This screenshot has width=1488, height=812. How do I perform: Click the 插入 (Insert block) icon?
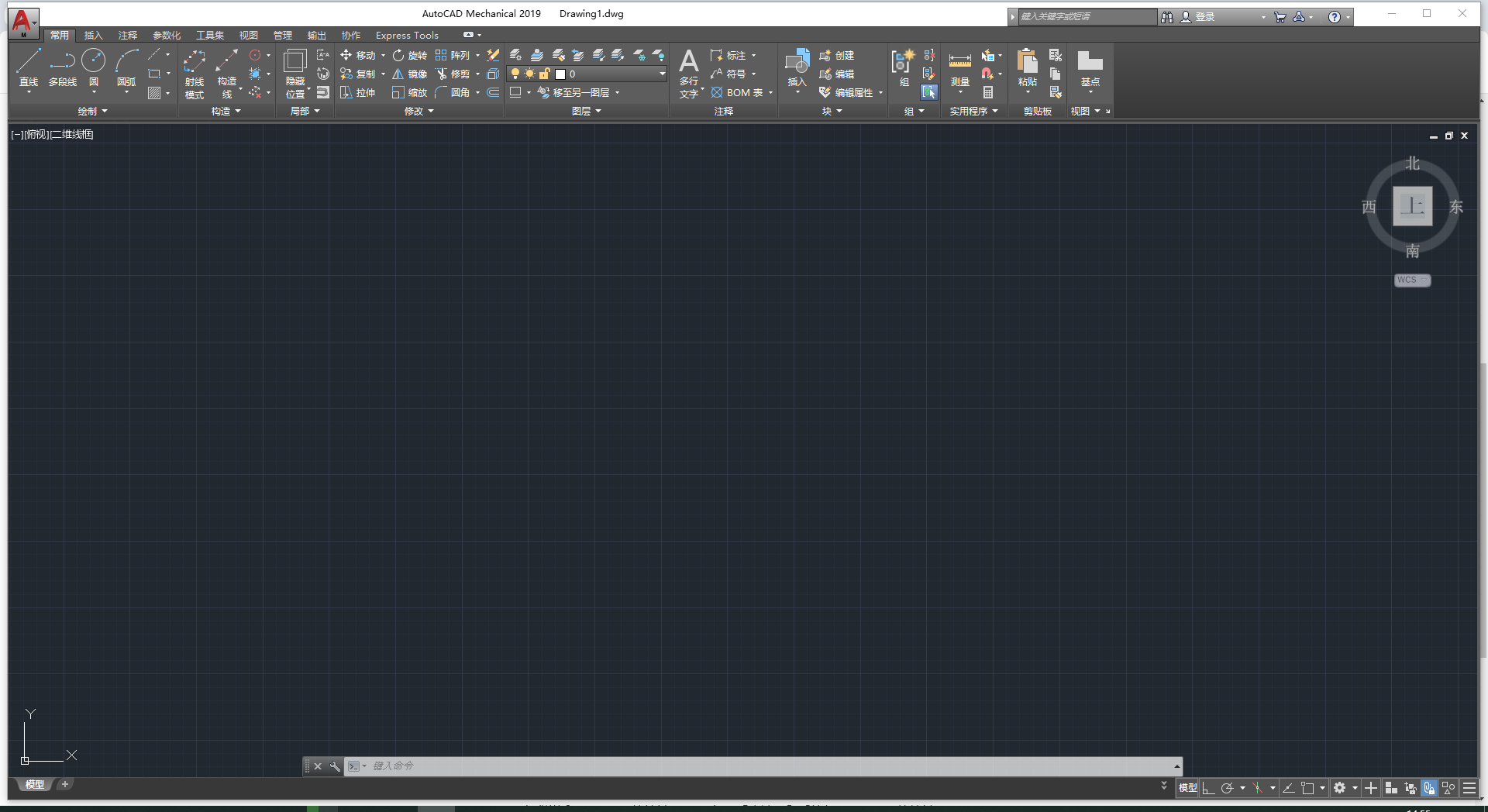tap(797, 60)
